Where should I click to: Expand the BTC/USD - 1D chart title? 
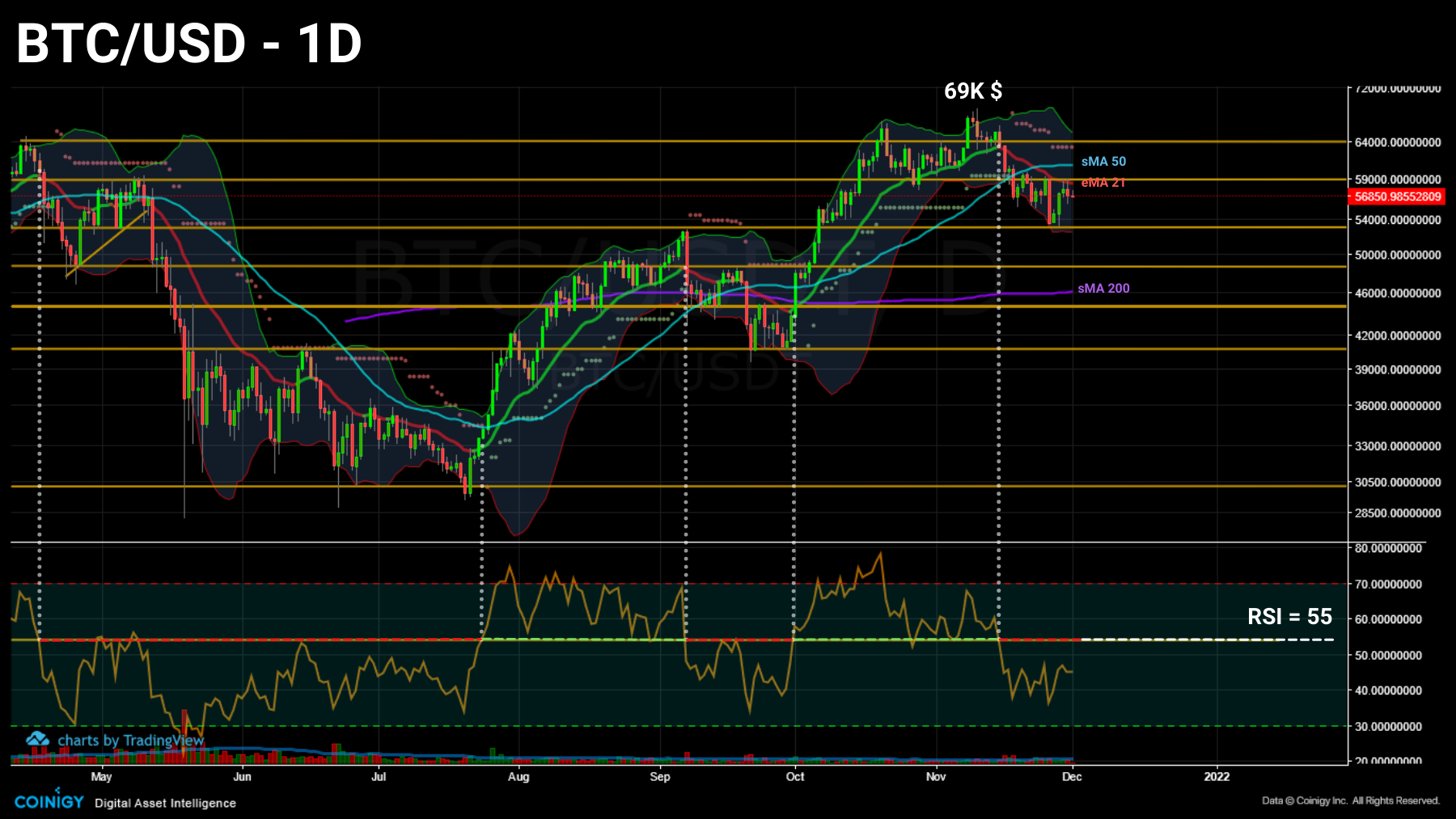click(x=188, y=45)
